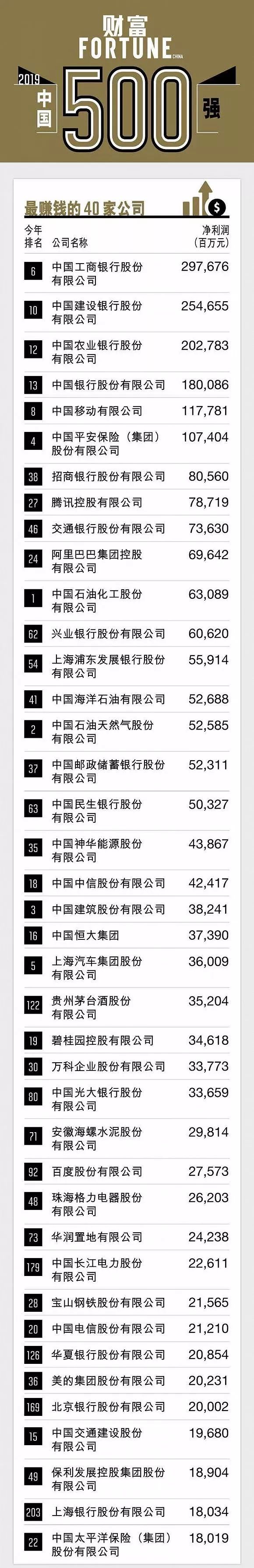Select the 最赚钱的40家公司 heading

pos(85,209)
